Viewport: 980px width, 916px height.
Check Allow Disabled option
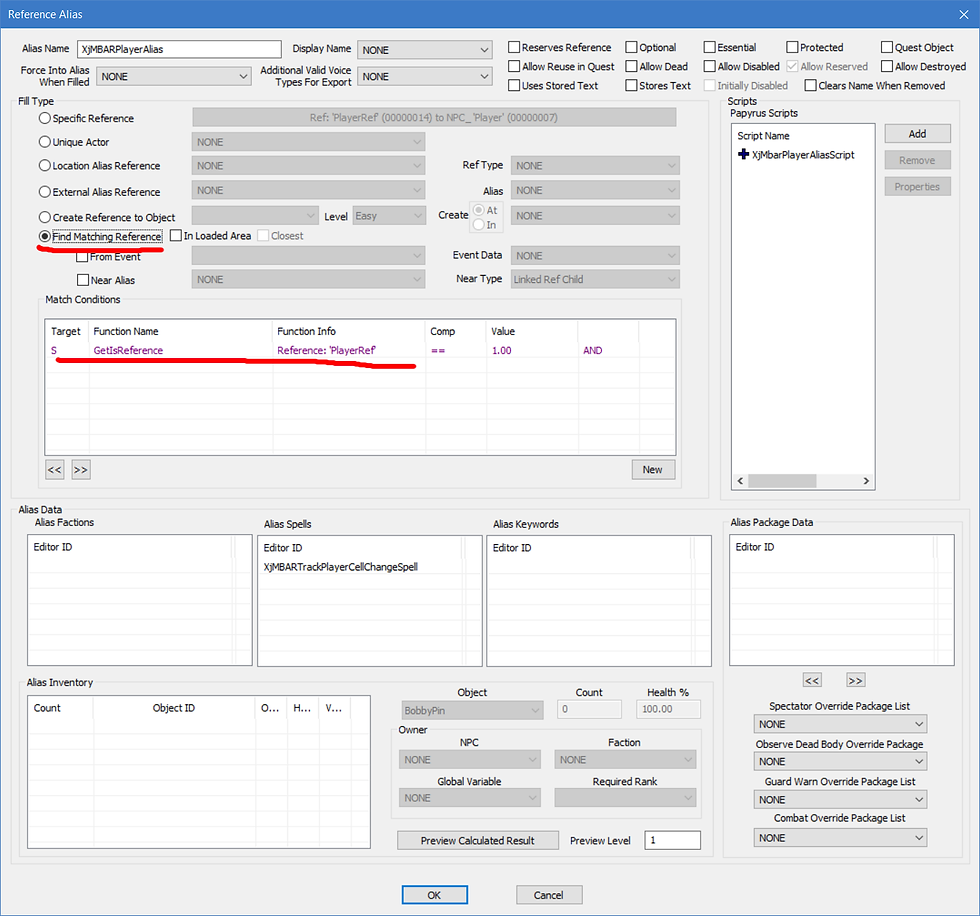tap(709, 66)
